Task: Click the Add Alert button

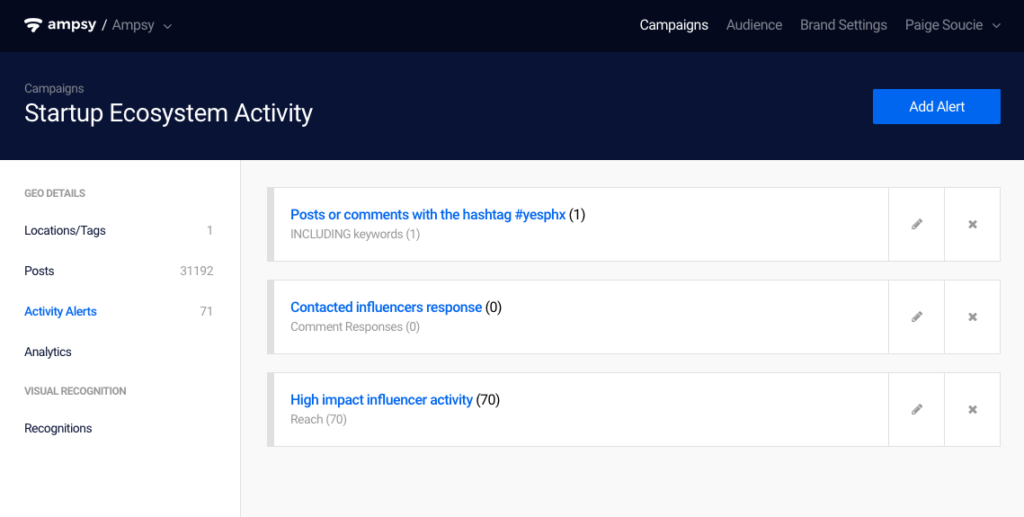Action: (x=936, y=106)
